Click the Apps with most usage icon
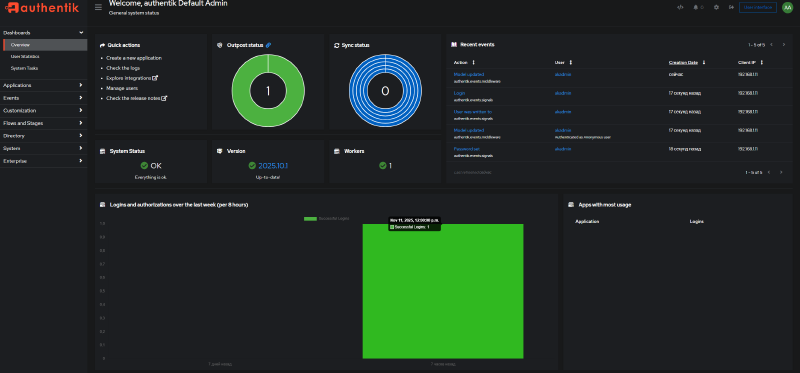This screenshot has height=373, width=800. (571, 205)
